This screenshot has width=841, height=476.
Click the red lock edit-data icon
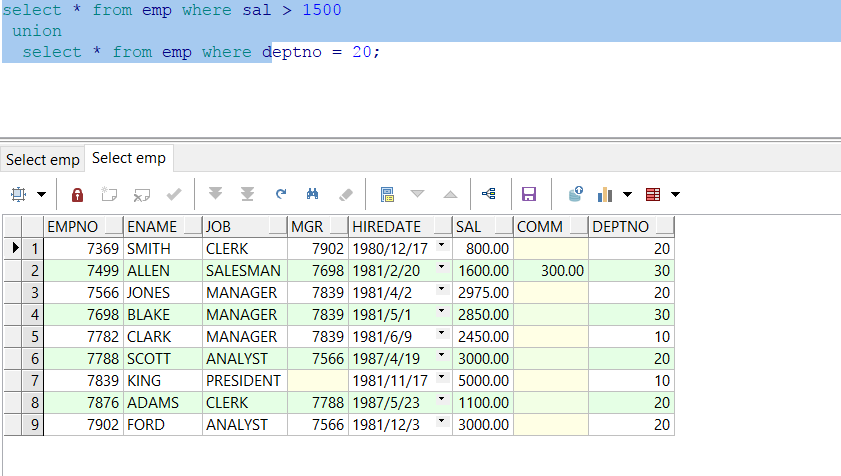77,194
